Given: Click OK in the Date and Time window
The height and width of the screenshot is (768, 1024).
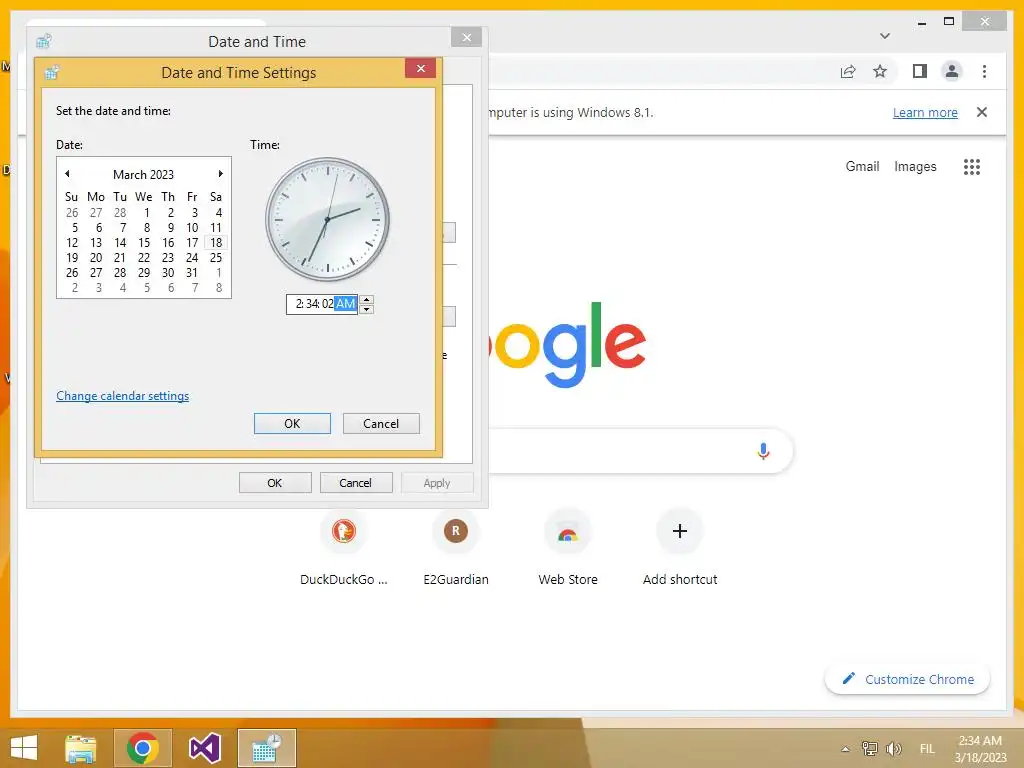Looking at the screenshot, I should coord(275,483).
